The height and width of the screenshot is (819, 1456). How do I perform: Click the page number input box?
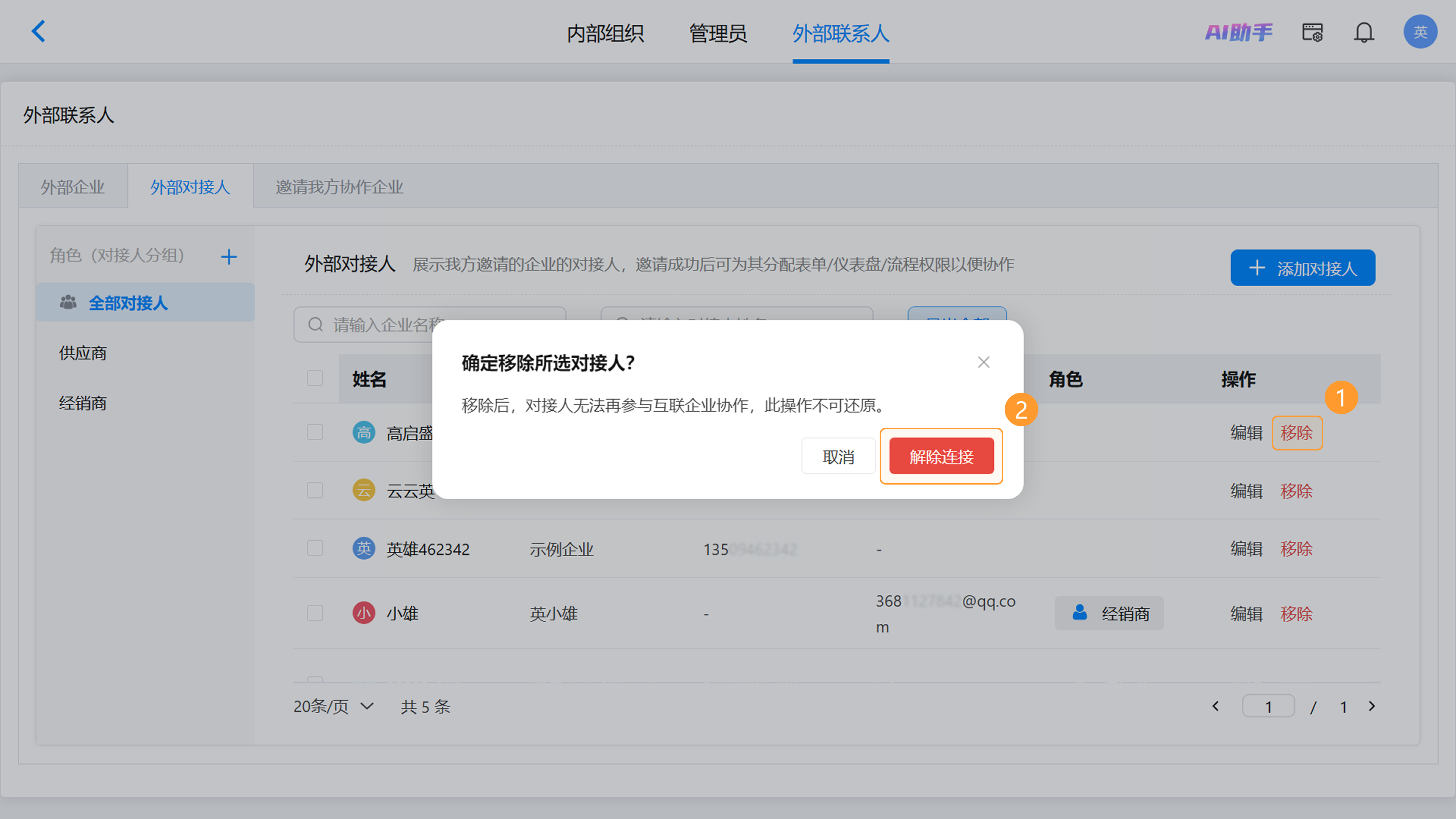[1268, 706]
